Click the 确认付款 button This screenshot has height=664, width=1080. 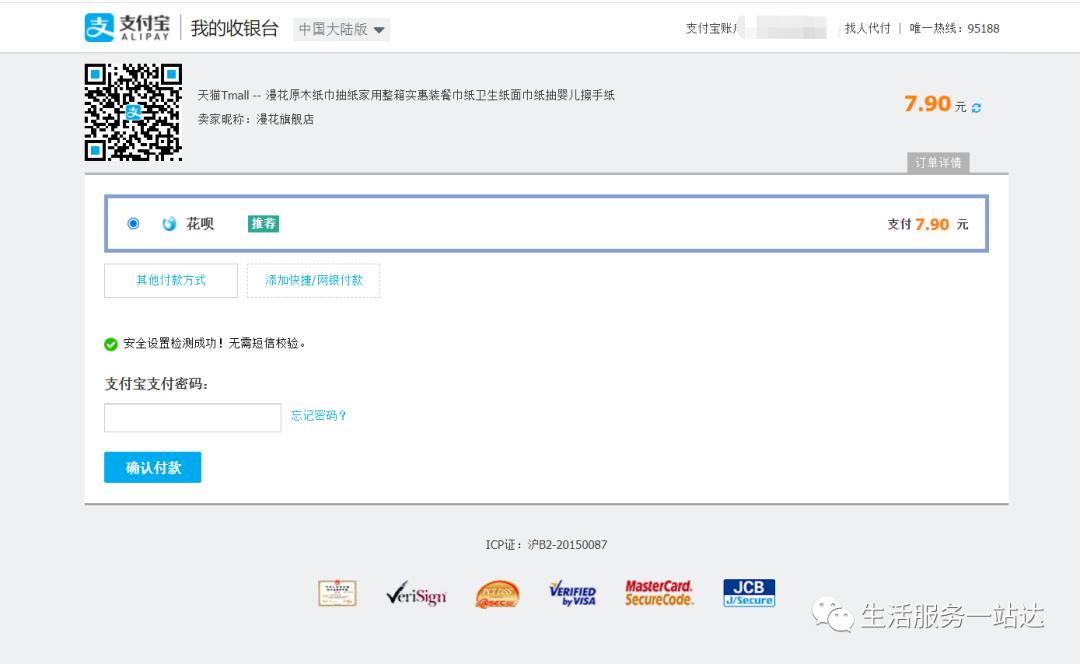(152, 468)
